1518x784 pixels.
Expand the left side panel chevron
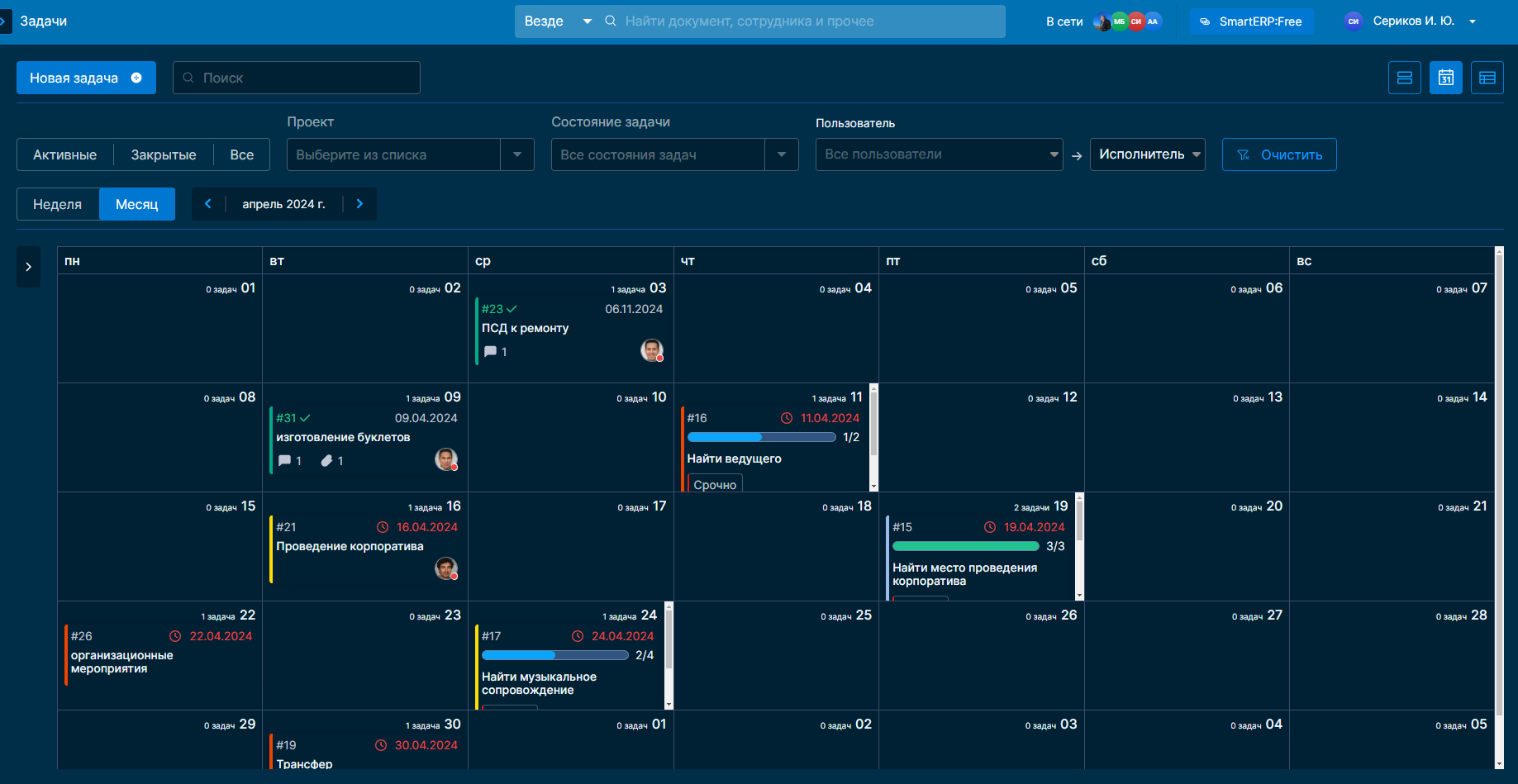(x=28, y=267)
